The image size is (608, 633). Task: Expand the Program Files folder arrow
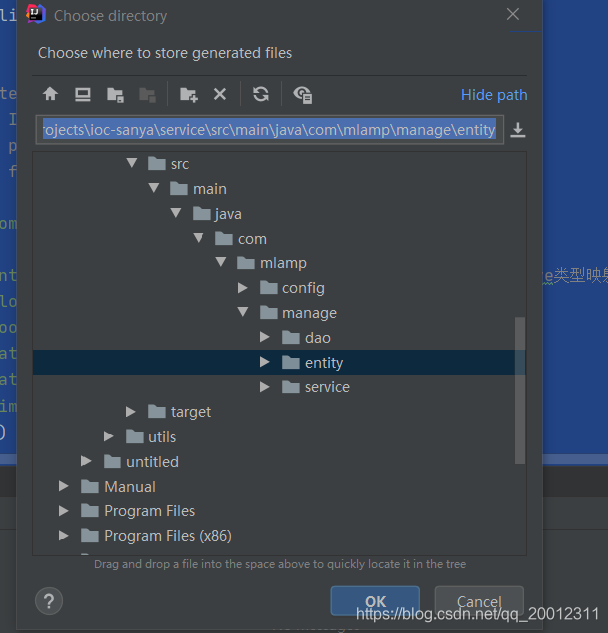(x=63, y=511)
